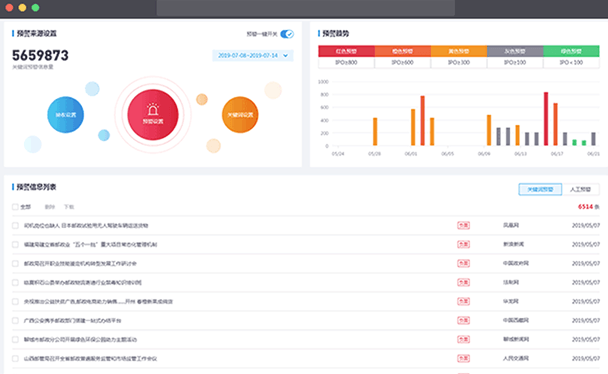Open the headline in the 凤凰网 row
Screen dimensions: 608x374
tap(86, 226)
